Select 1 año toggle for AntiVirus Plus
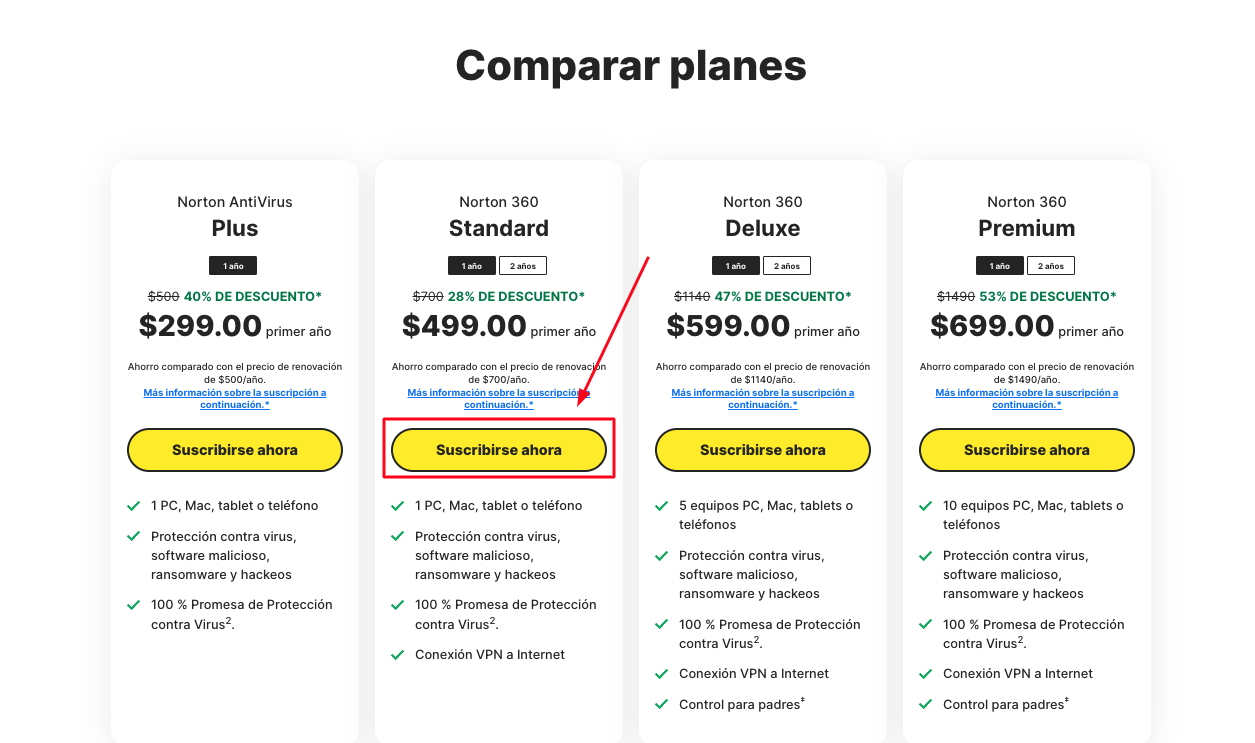This screenshot has height=743, width=1255. 233,266
